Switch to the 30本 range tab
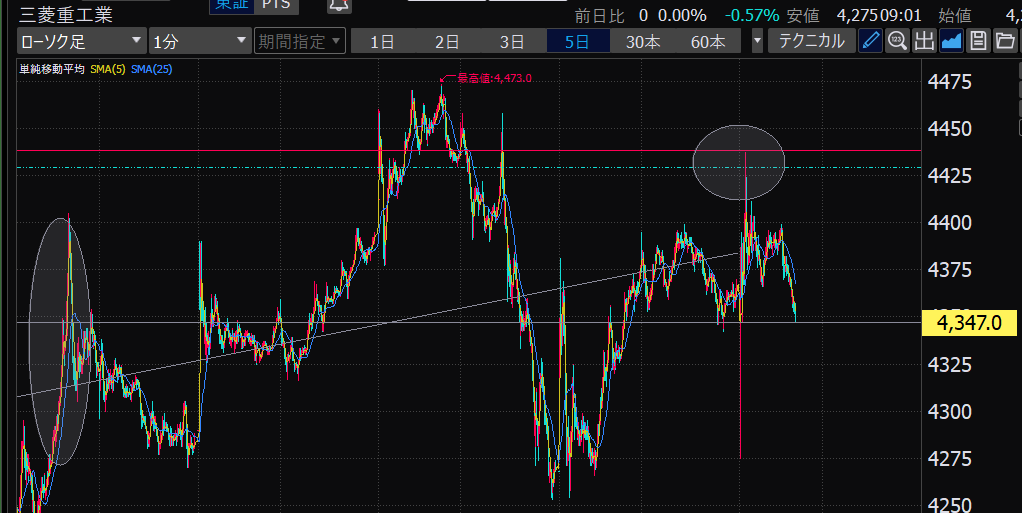Viewport: 1022px width, 513px height. [643, 41]
